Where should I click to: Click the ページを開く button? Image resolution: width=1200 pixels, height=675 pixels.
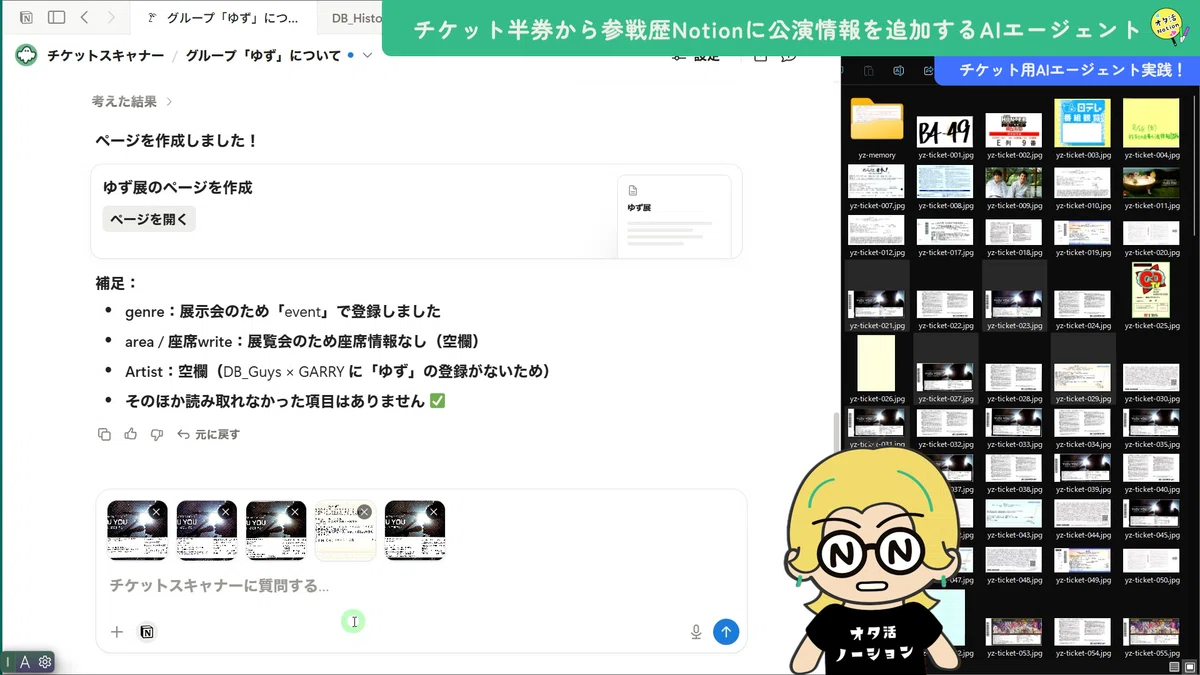pos(149,219)
